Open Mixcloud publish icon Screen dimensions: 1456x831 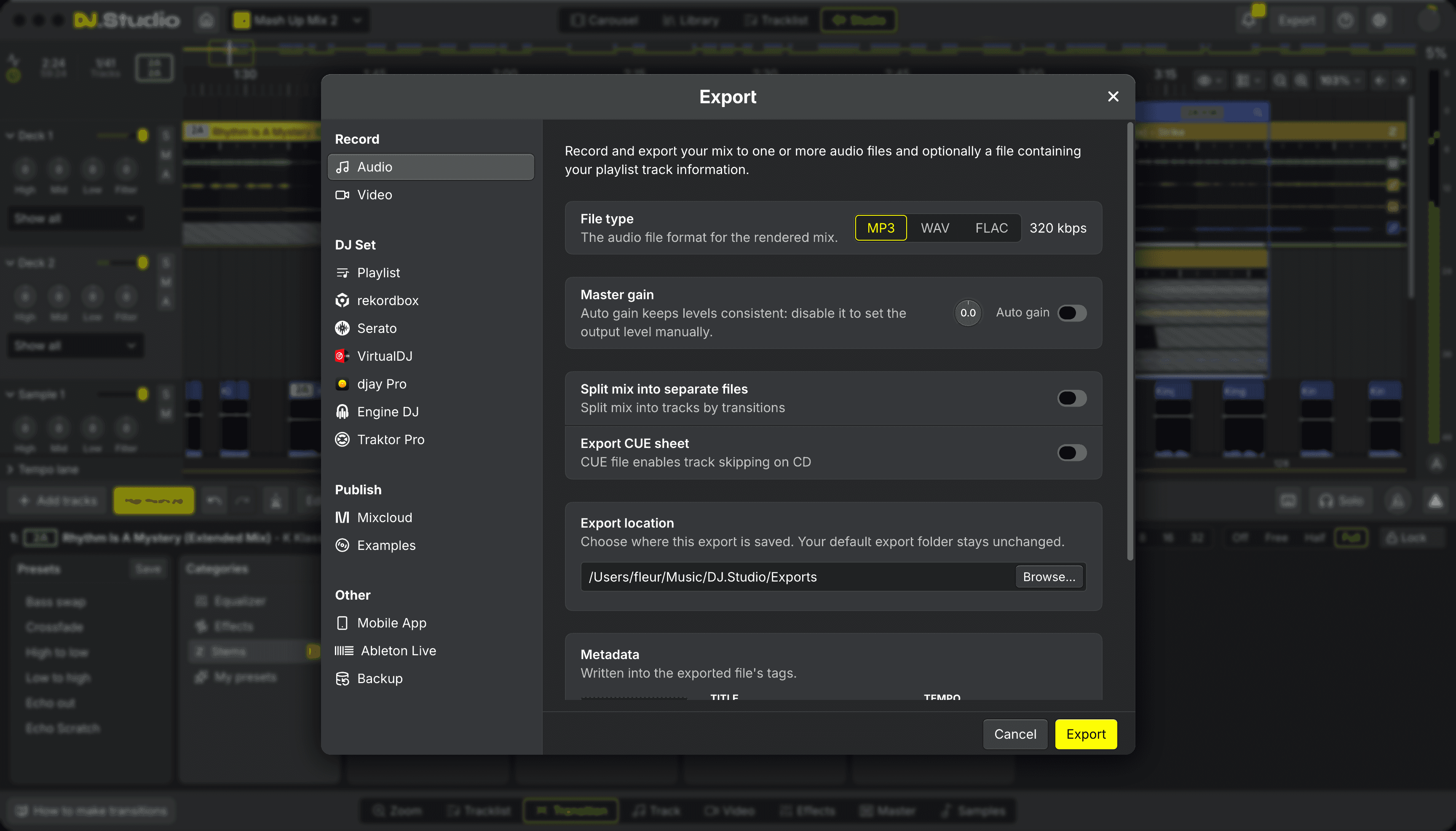[x=343, y=517]
